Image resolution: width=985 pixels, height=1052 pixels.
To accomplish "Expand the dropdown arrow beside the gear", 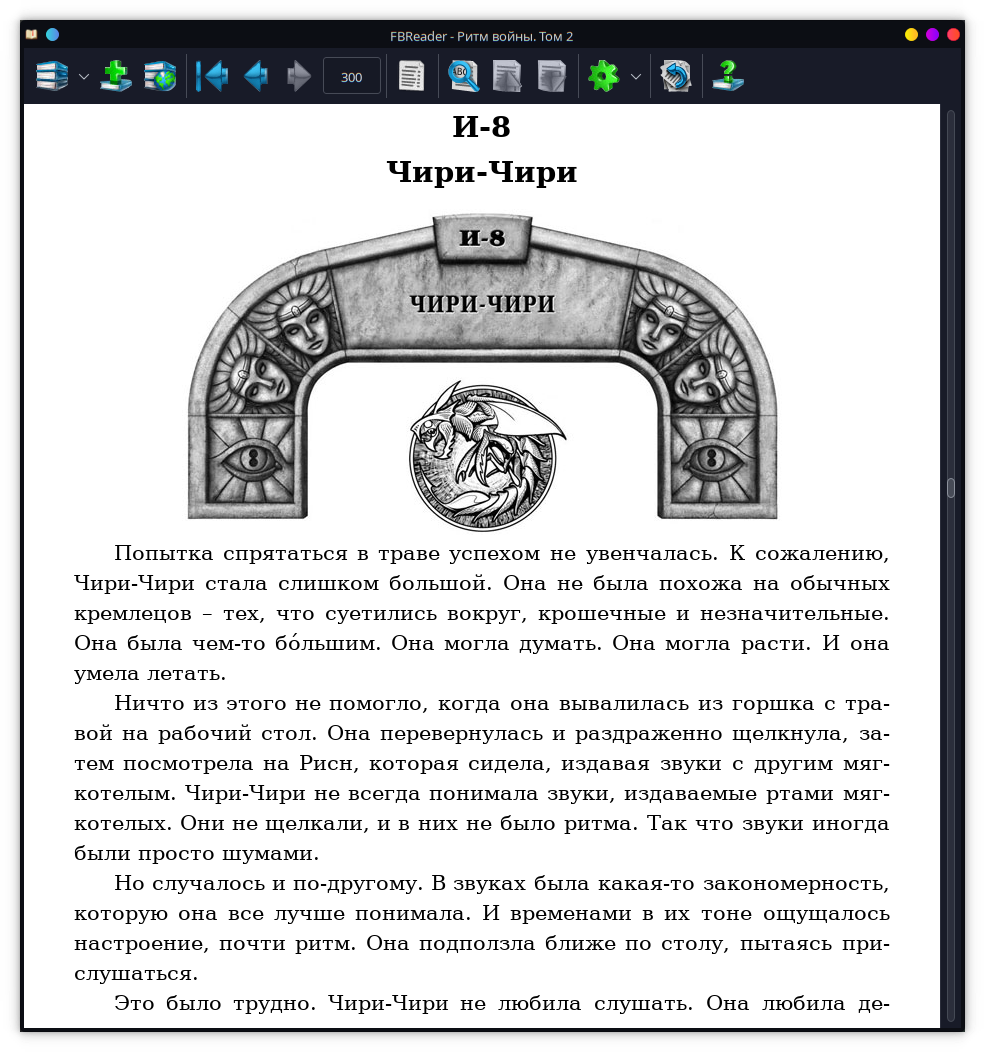I will (x=635, y=76).
